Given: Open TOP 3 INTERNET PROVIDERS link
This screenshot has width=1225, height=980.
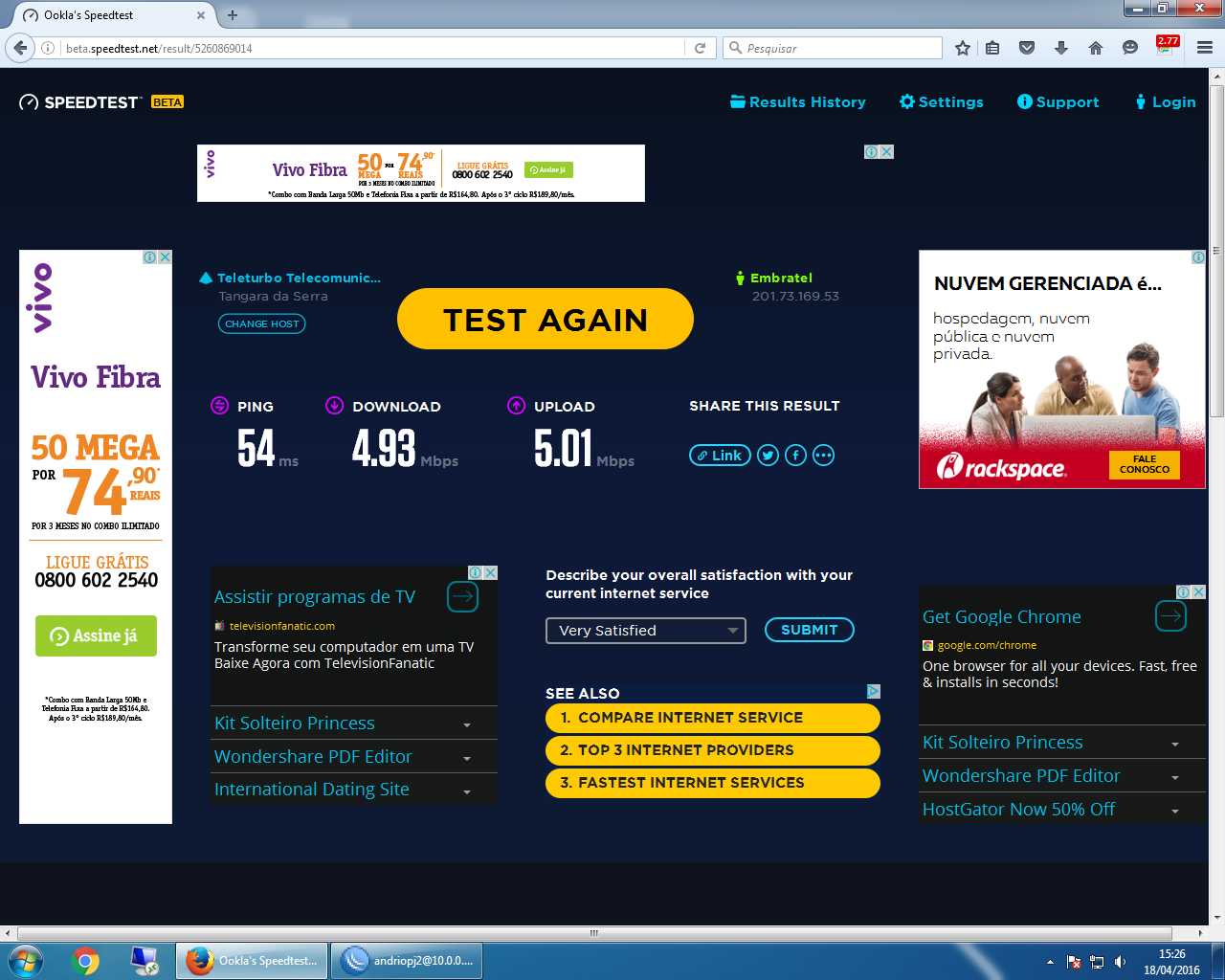Looking at the screenshot, I should (713, 750).
